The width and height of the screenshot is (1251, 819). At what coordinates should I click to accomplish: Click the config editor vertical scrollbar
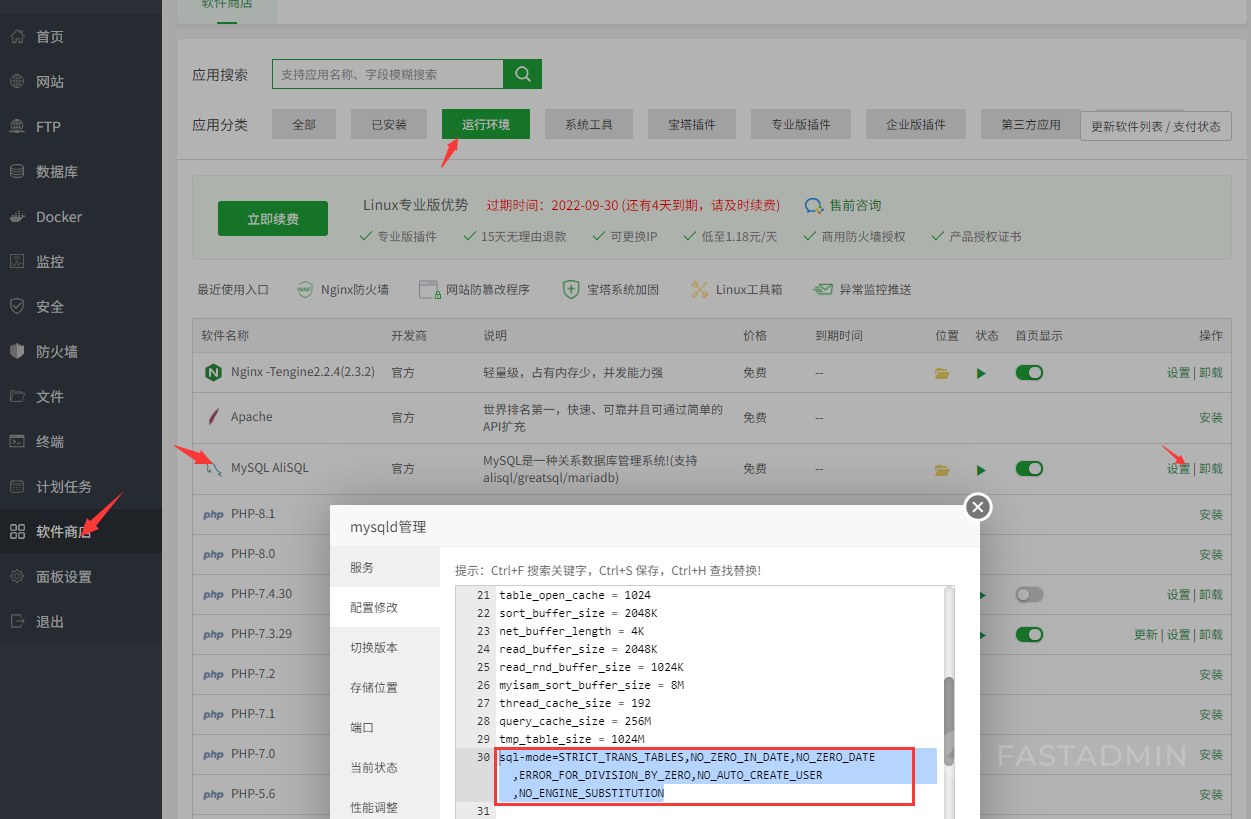click(x=949, y=721)
